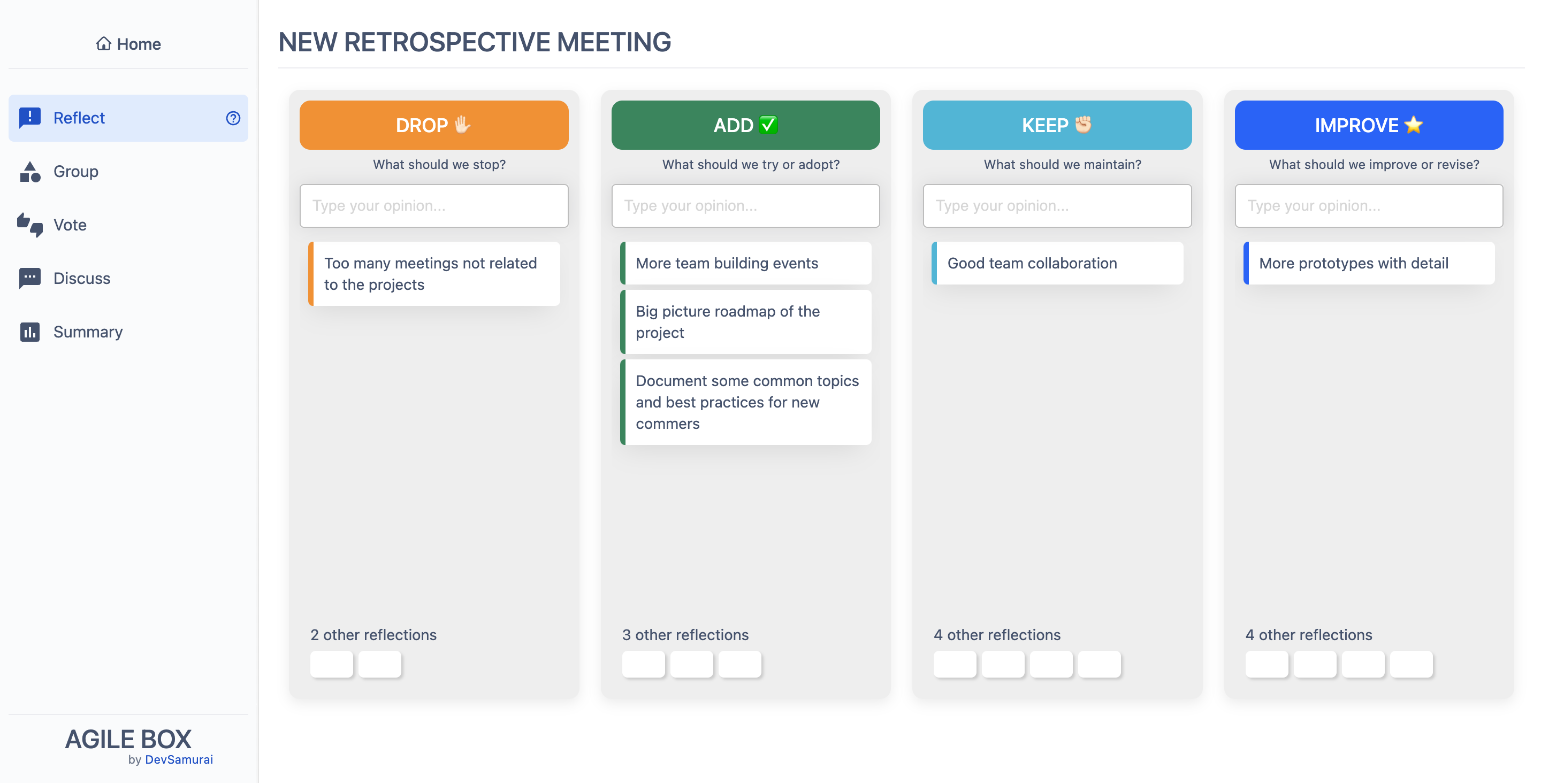Click the Vote thumbs icon

[x=29, y=225]
